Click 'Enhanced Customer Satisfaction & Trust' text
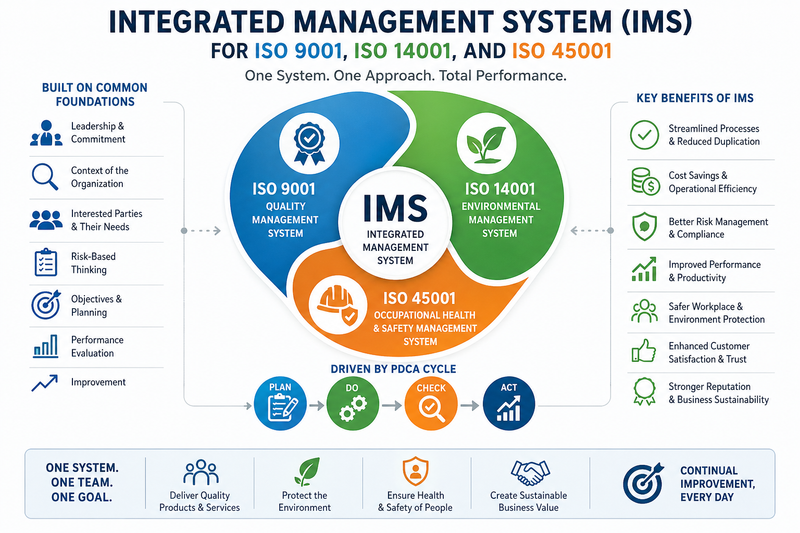 point(709,352)
